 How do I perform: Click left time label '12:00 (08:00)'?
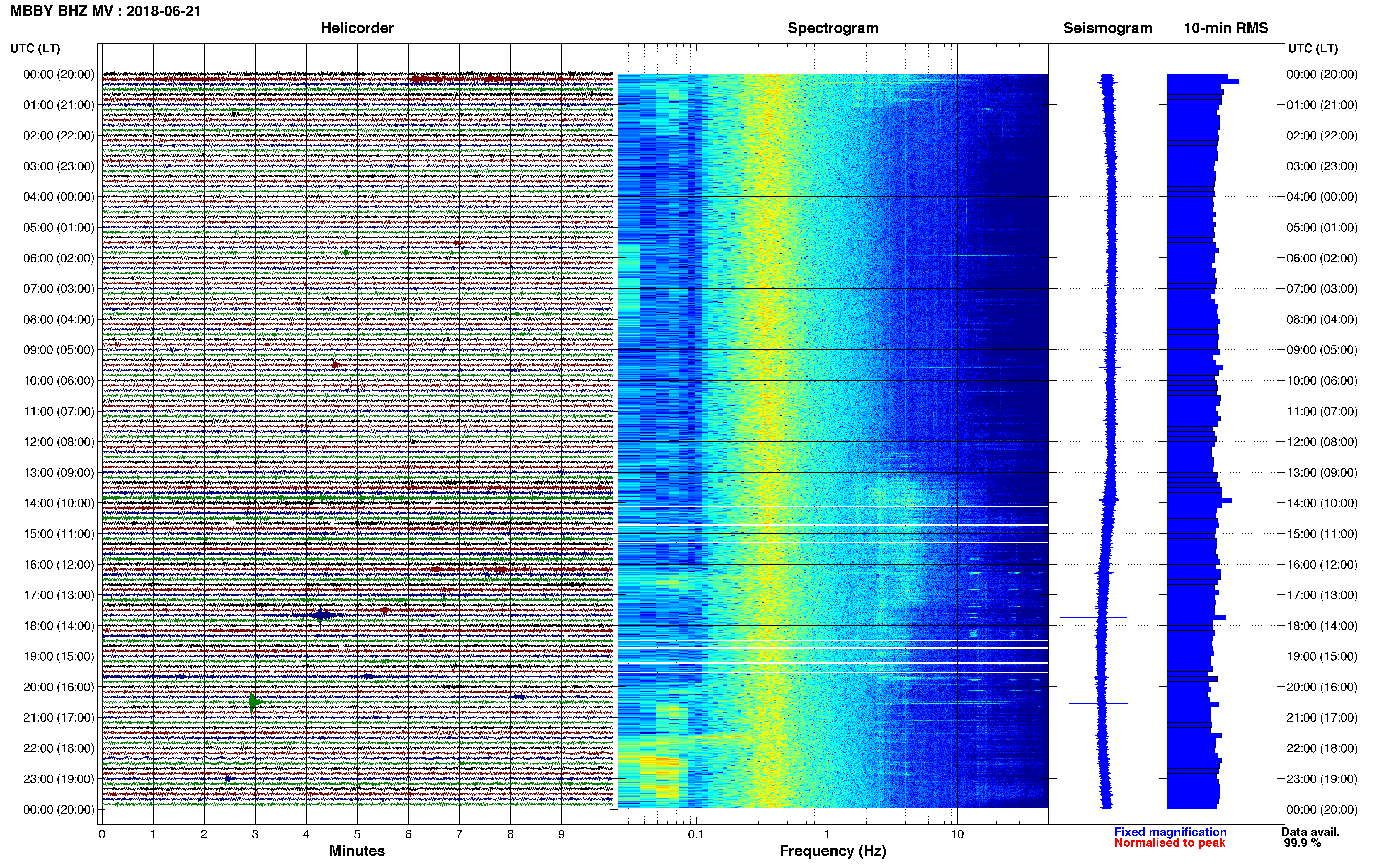click(x=59, y=442)
